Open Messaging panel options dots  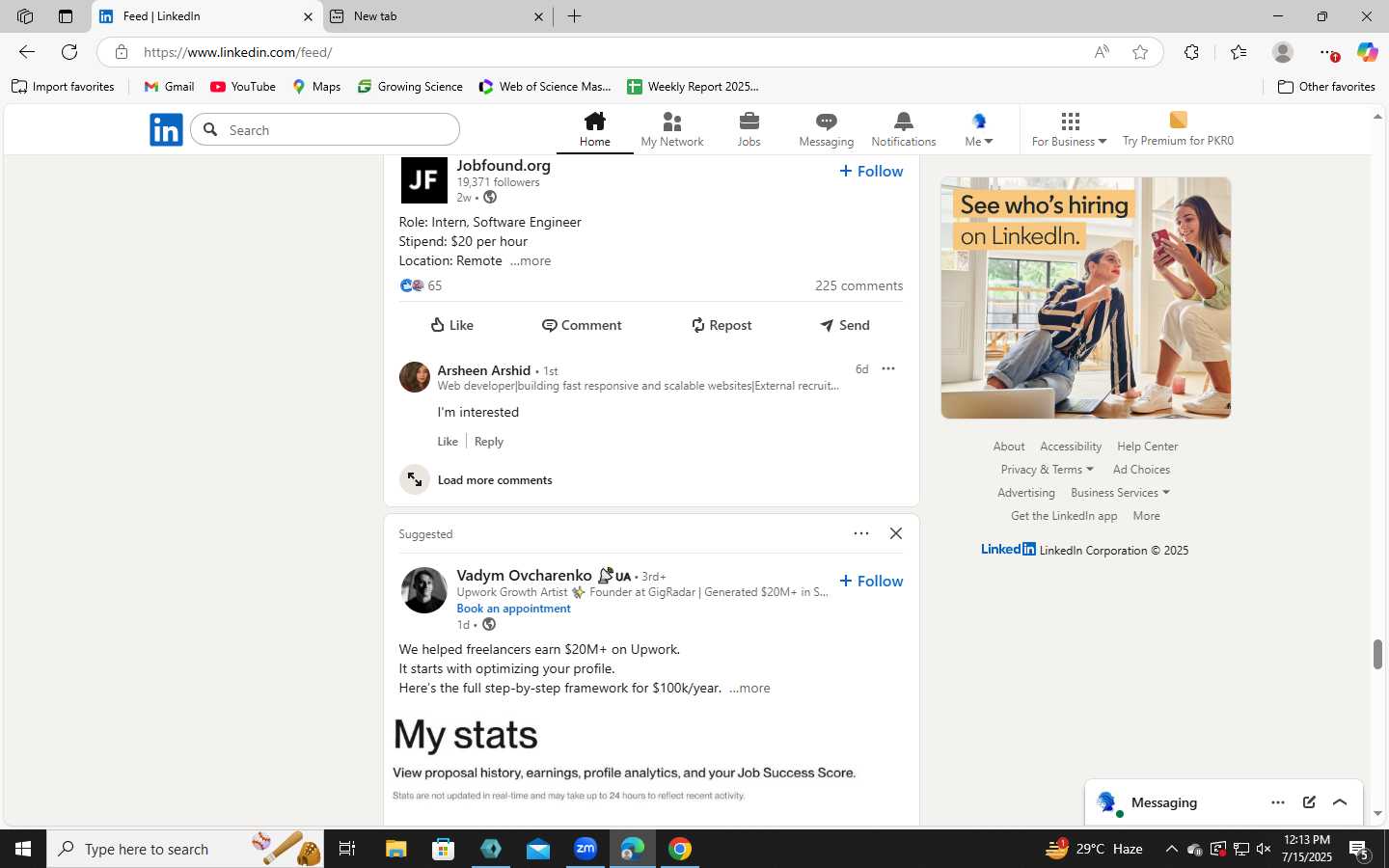[1278, 802]
